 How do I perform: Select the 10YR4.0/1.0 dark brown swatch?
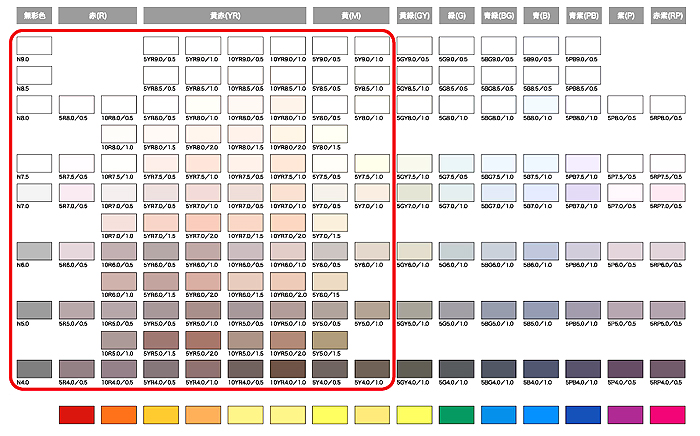point(286,368)
